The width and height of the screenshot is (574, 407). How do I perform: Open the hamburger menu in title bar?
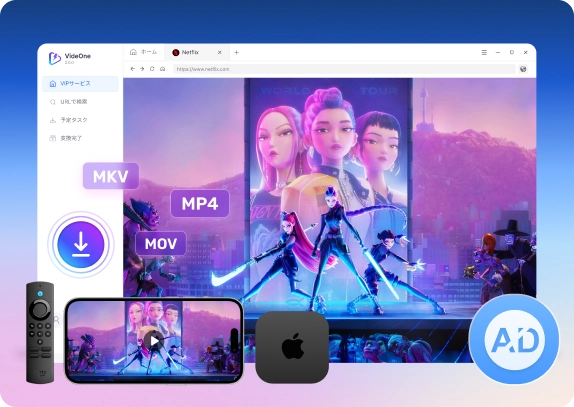point(484,53)
